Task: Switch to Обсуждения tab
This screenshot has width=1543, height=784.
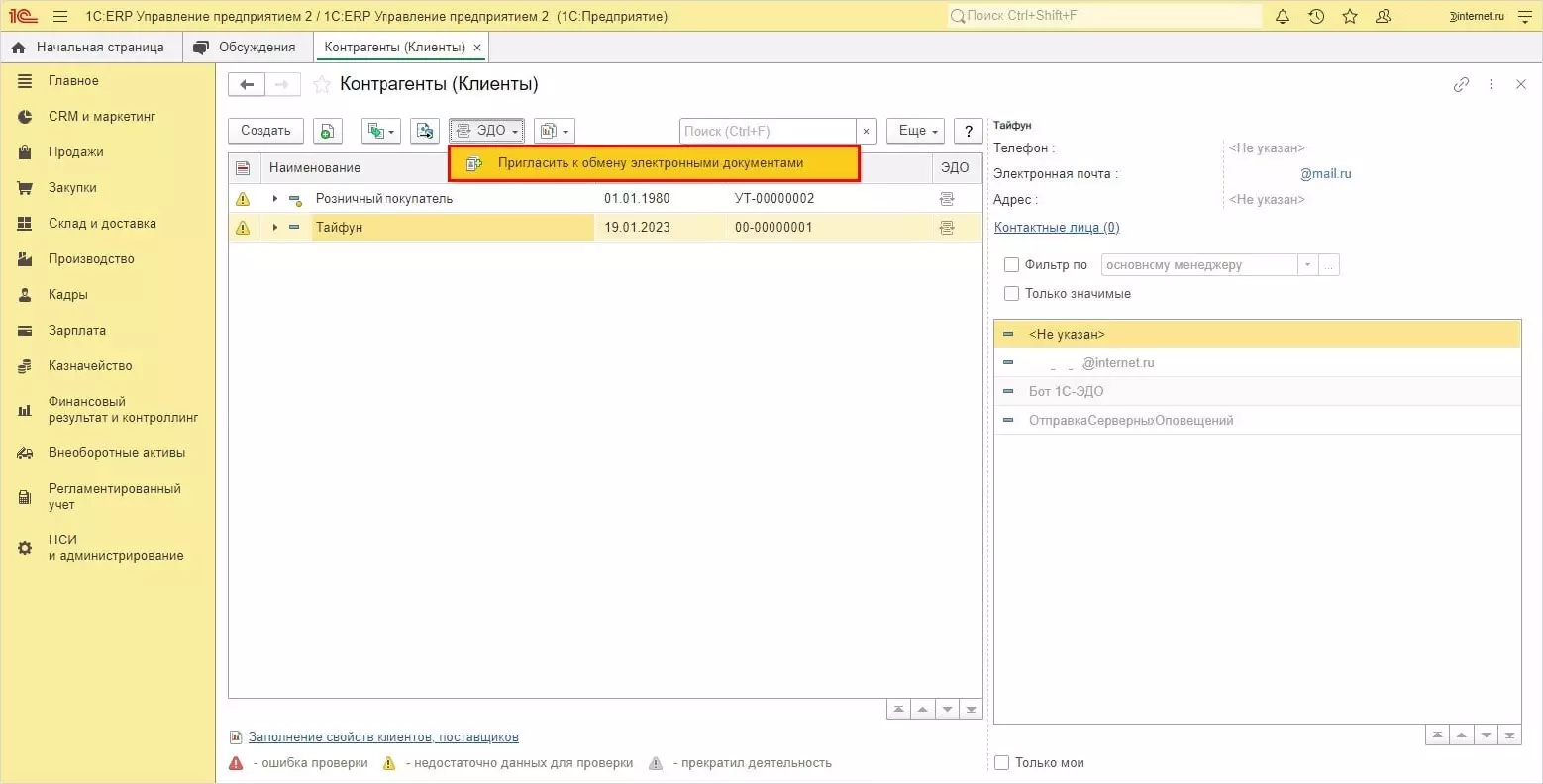Action: [x=247, y=48]
